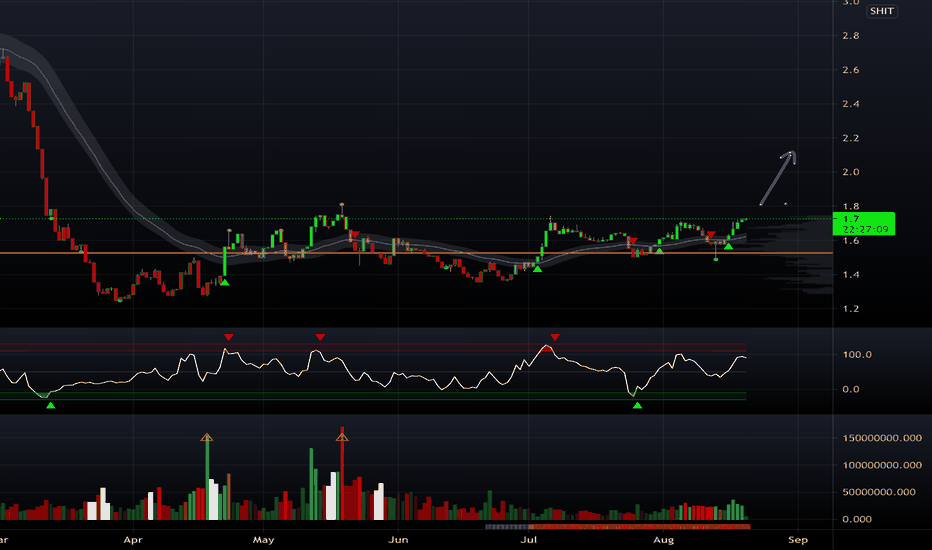This screenshot has height=550, width=932.
Task: Click the 150000000.000 volume scale label
Action: (x=882, y=438)
